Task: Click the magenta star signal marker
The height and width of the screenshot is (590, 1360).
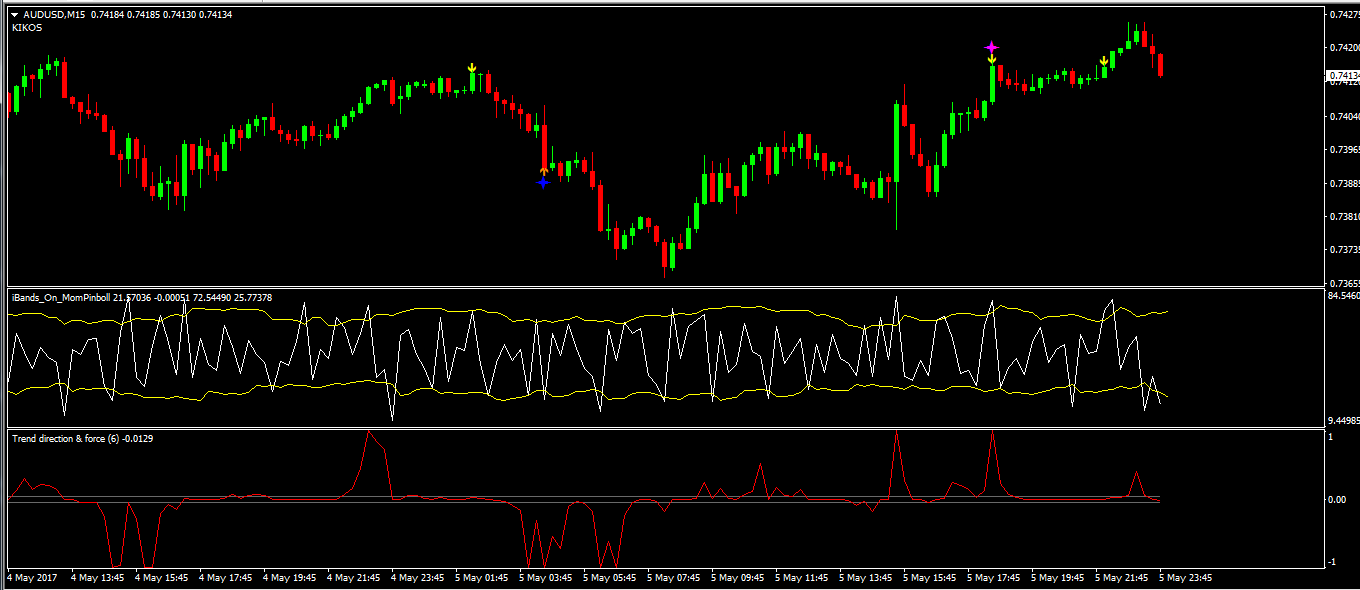Action: 991,47
